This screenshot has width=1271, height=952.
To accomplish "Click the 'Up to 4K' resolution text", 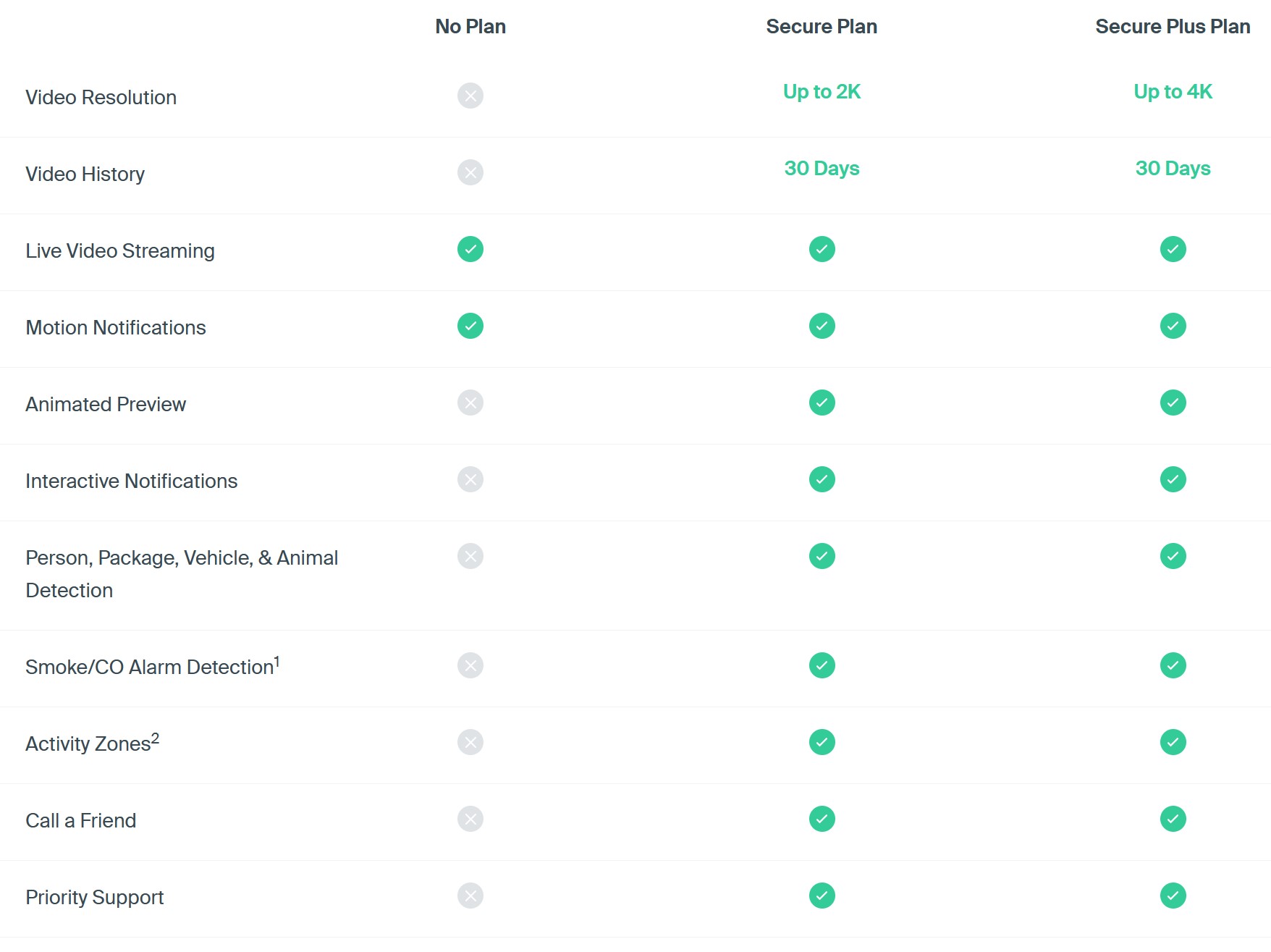I will pos(1173,92).
